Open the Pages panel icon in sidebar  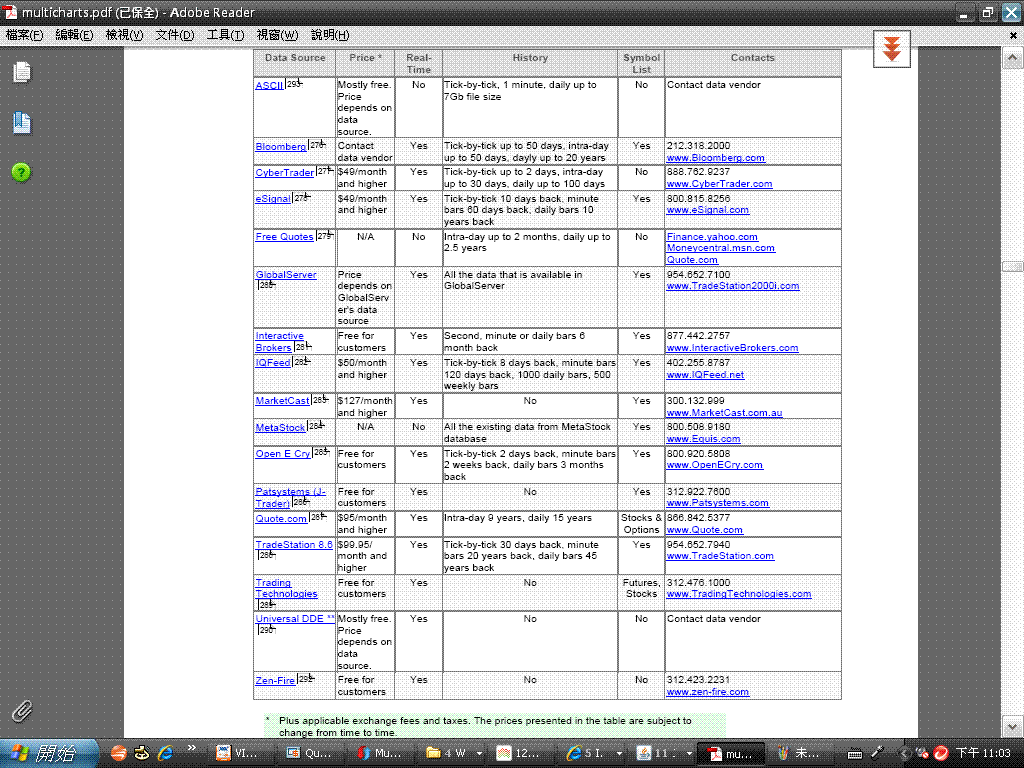click(x=22, y=72)
